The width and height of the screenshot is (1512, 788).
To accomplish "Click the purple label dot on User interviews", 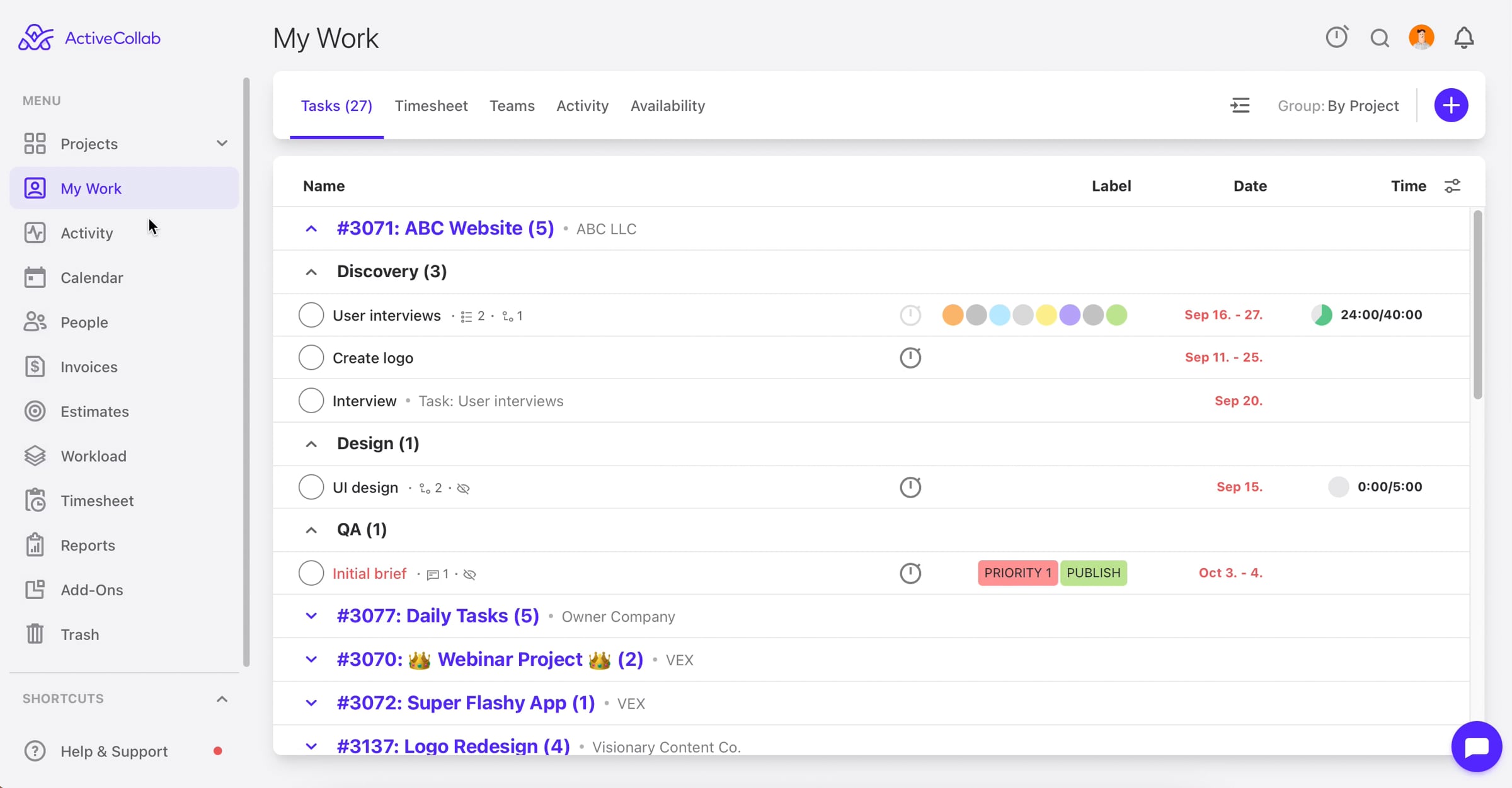I will (x=1070, y=315).
